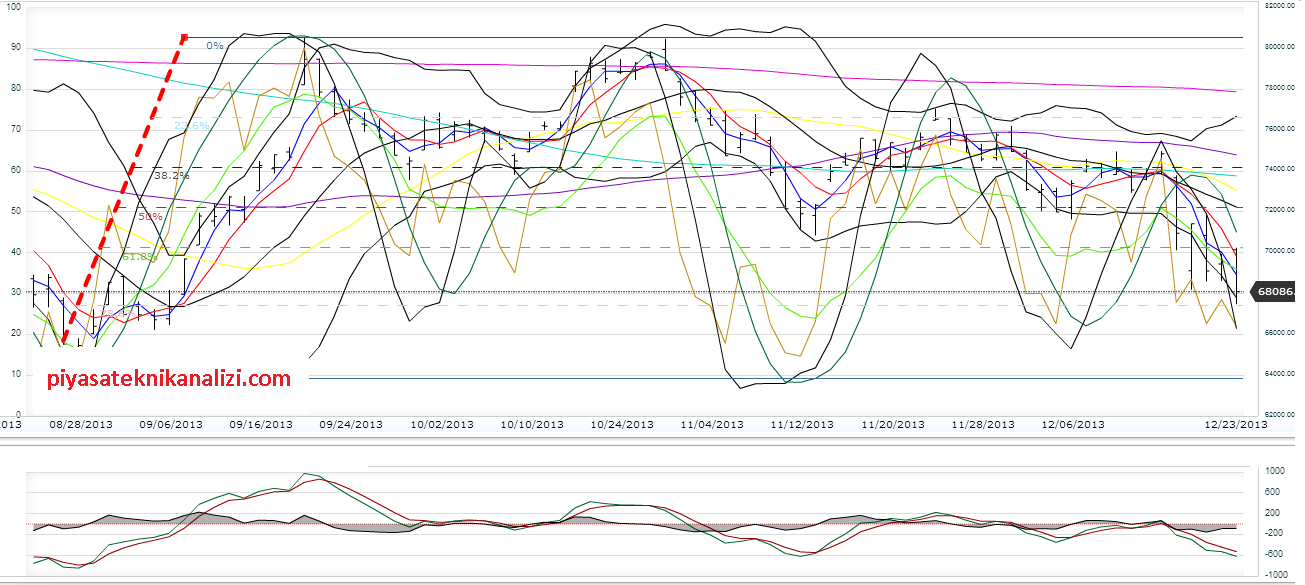
Task: Click the 0% Fibonacci level label
Action: 214,45
